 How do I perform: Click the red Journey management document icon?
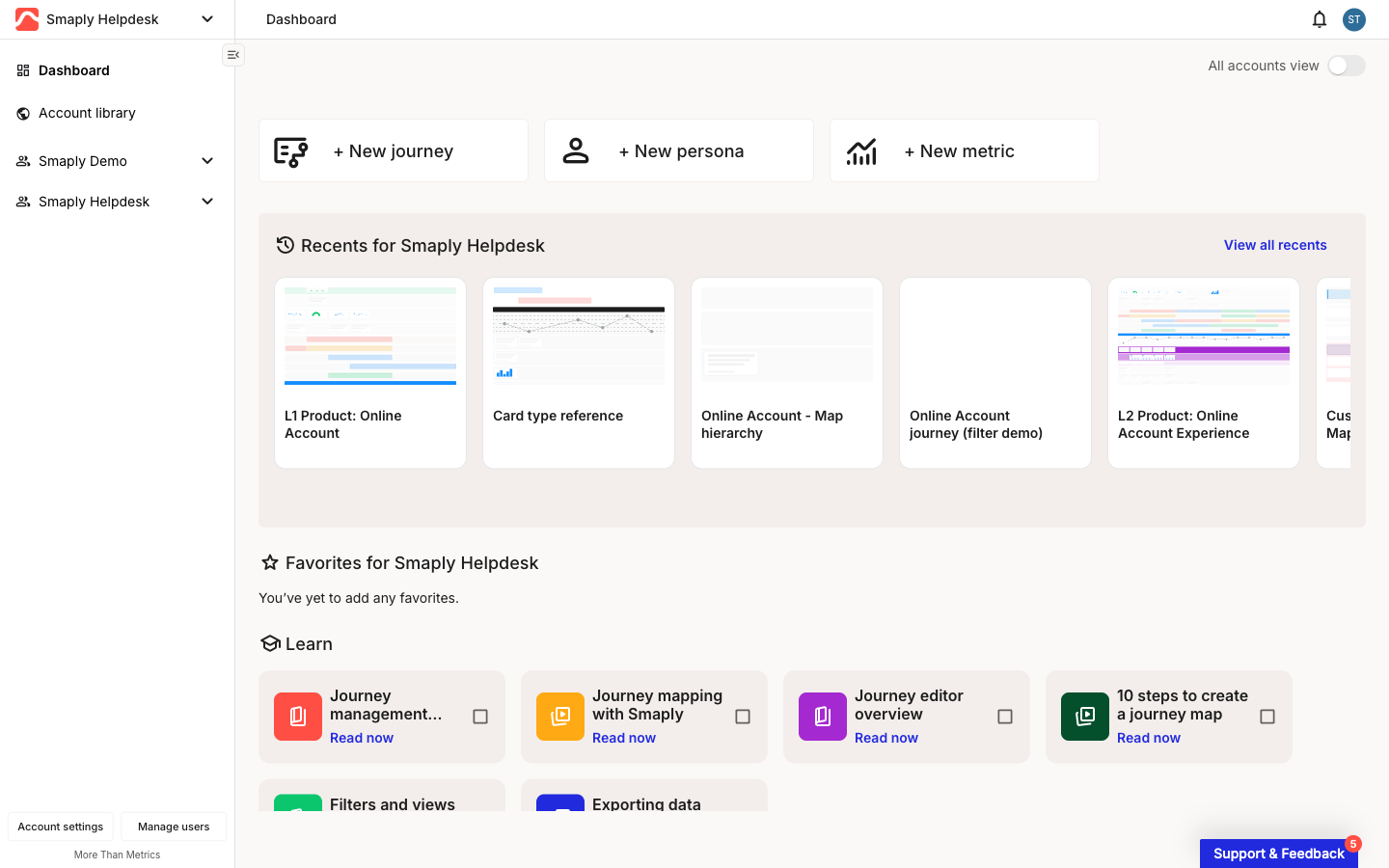(298, 717)
